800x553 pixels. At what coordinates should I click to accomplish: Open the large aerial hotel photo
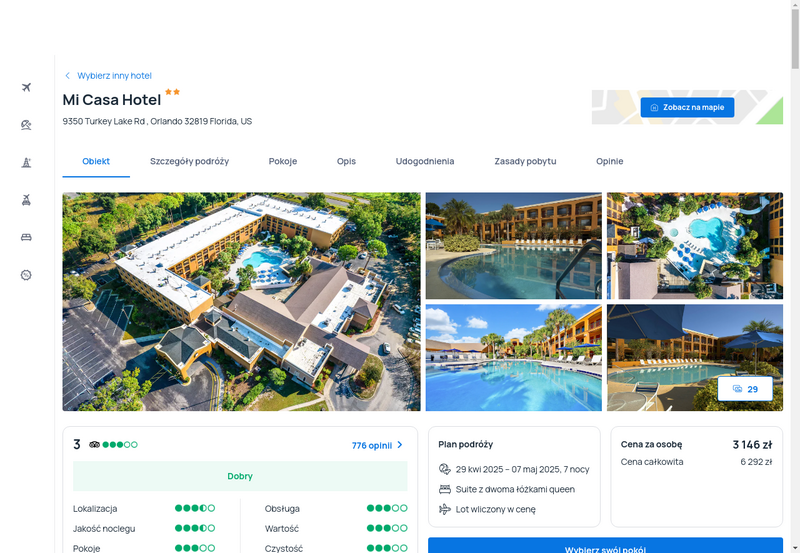point(241,301)
